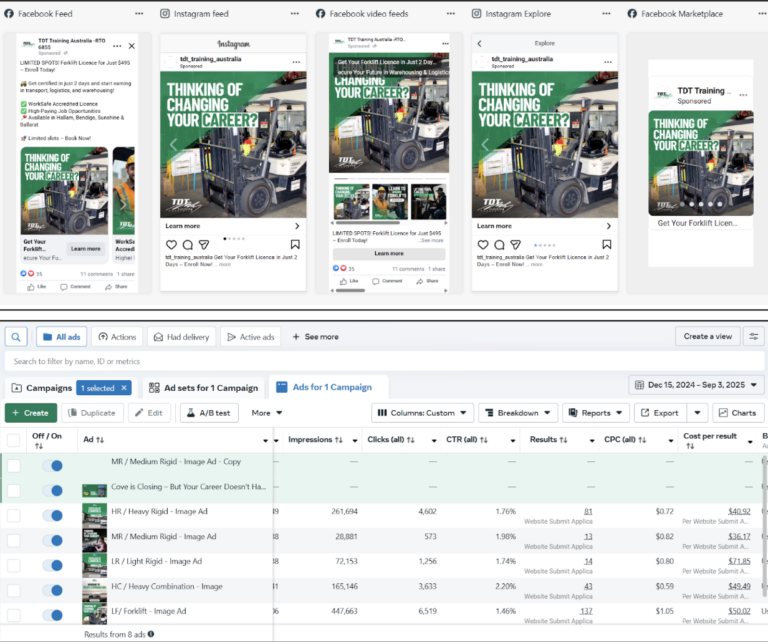
Task: Close the Facebook Feed ad preview with X
Action: pos(131,46)
